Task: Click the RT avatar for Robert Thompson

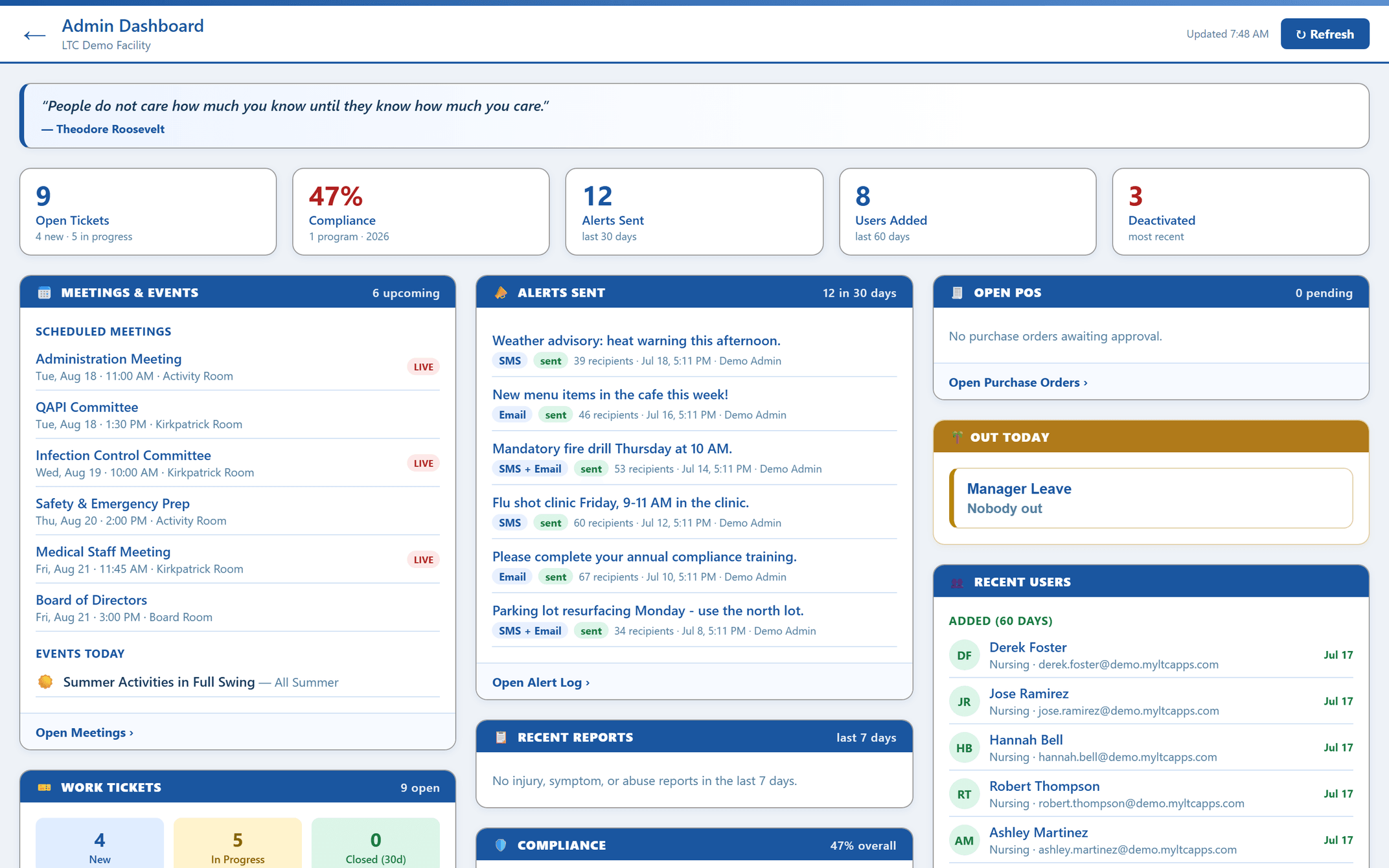Action: point(964,794)
